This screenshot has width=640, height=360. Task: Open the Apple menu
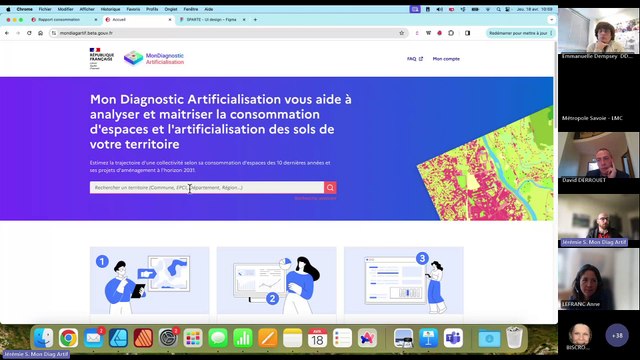8,9
